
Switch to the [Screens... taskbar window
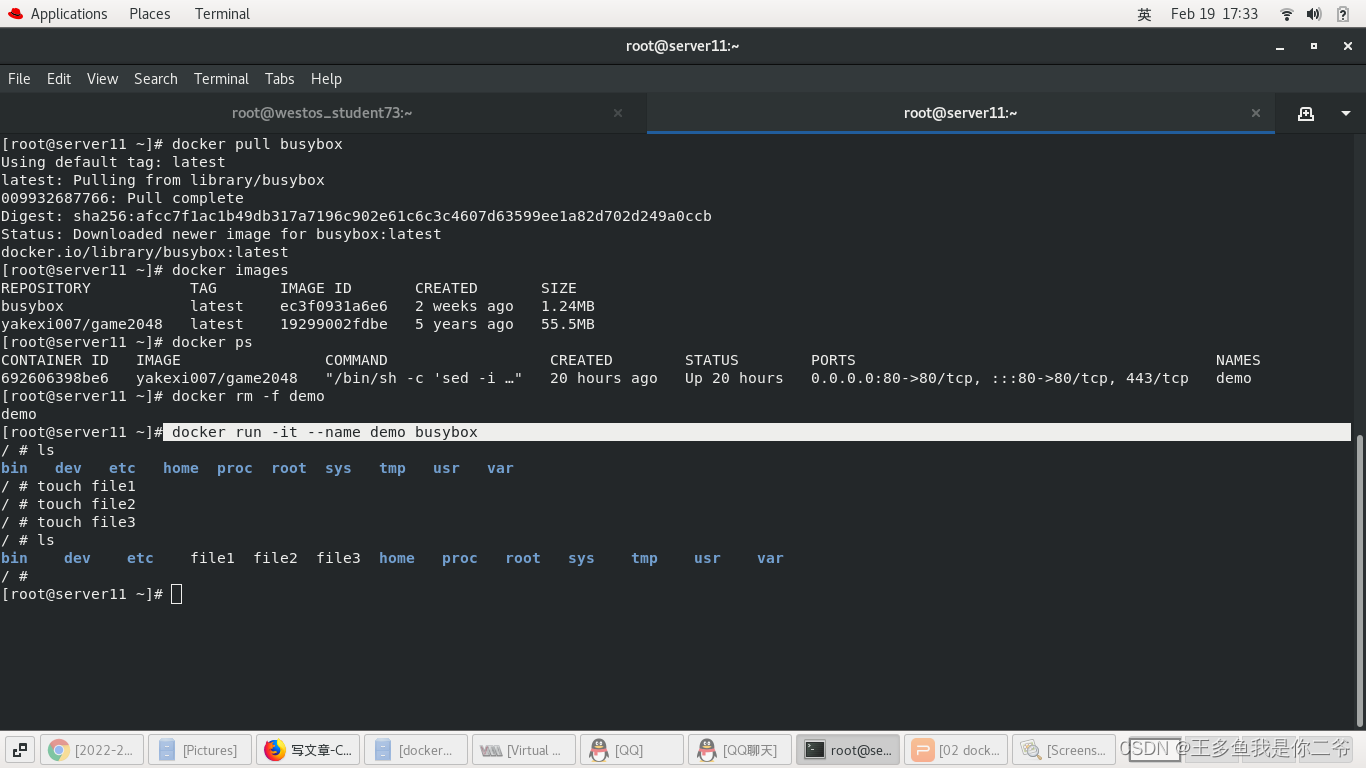pos(1064,750)
